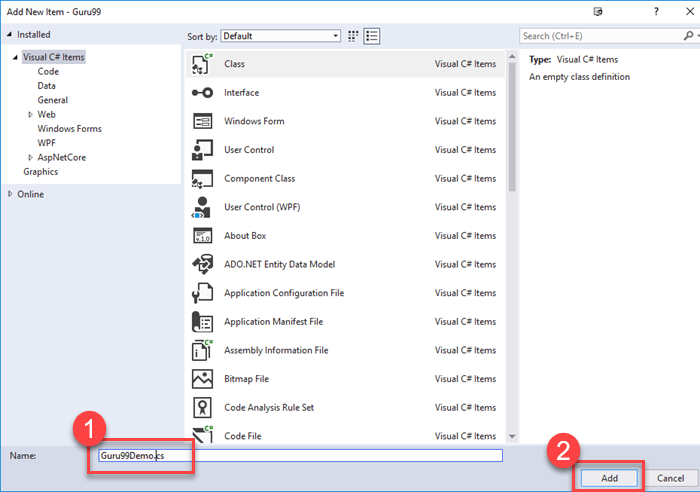Open the Sort by Default dropdown
This screenshot has width=700, height=492.
point(280,36)
